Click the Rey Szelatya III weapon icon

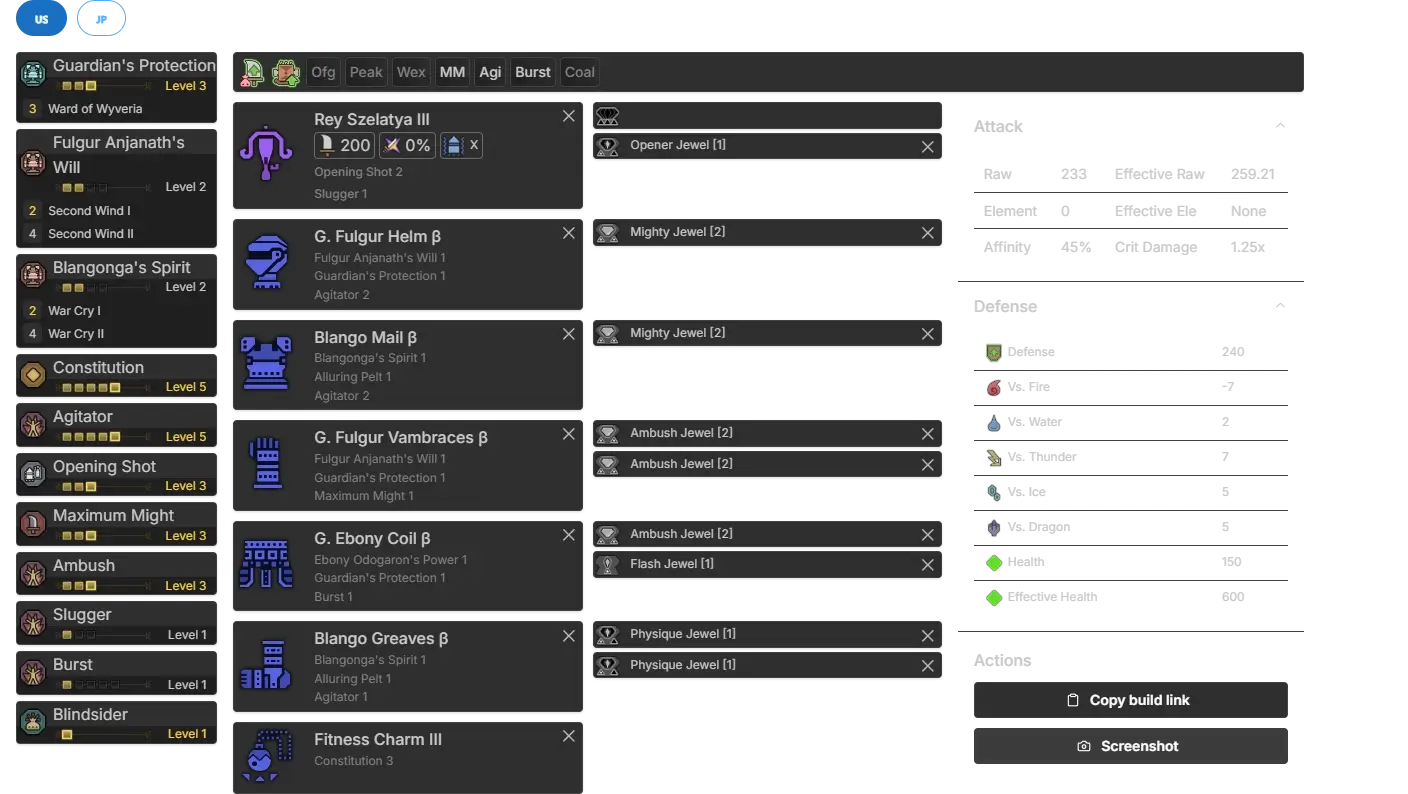pos(266,154)
